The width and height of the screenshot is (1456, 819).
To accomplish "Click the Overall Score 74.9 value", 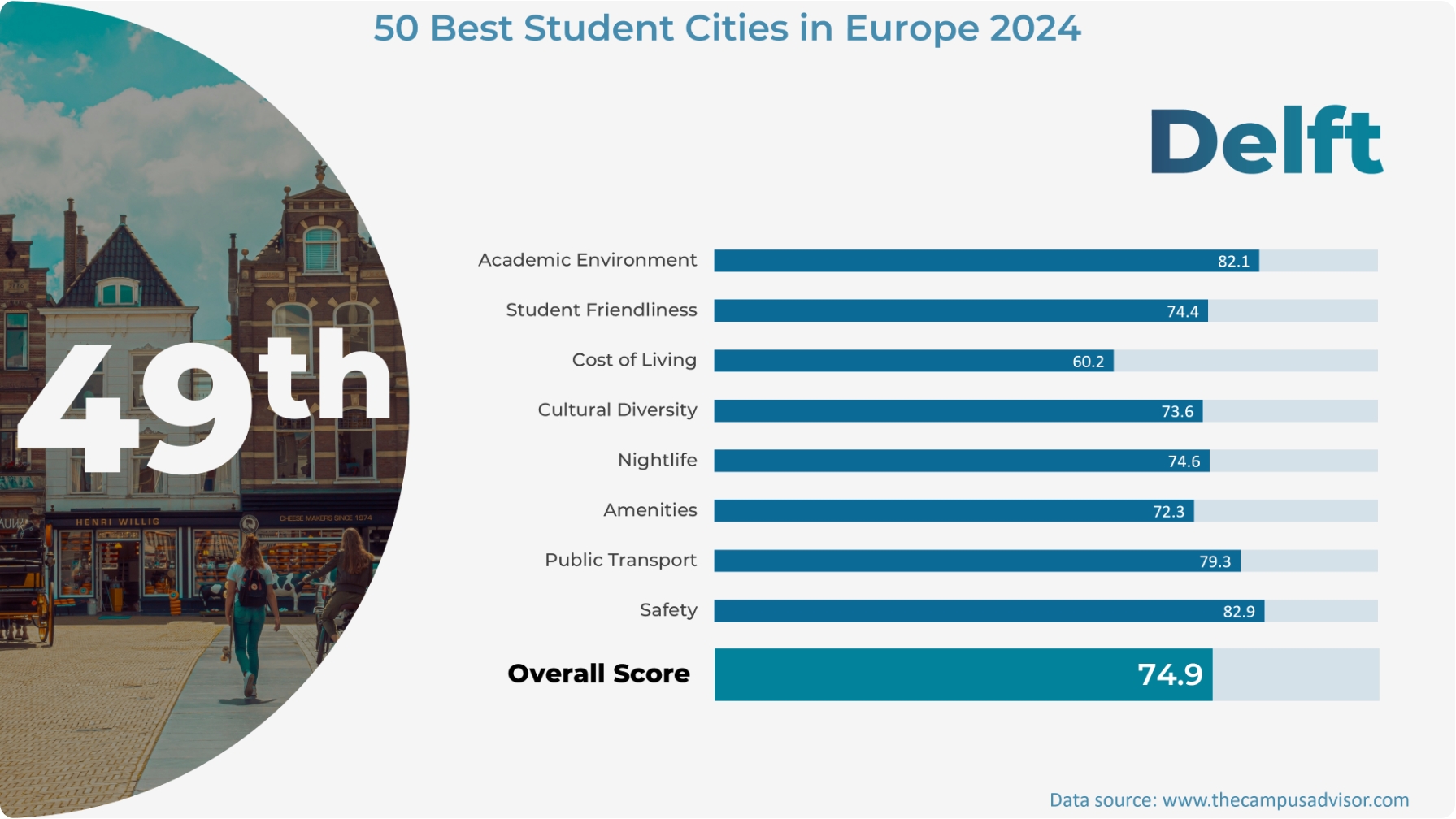I will point(1169,674).
